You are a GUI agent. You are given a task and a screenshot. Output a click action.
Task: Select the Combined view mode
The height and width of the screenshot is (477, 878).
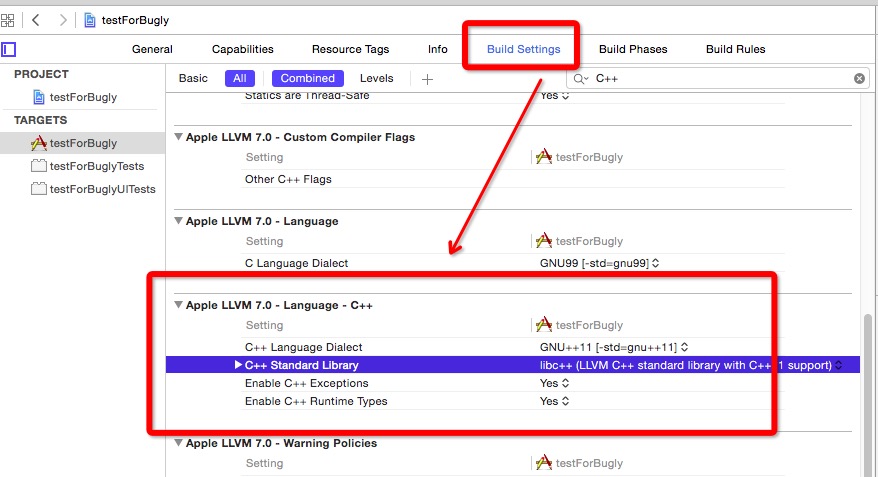307,78
